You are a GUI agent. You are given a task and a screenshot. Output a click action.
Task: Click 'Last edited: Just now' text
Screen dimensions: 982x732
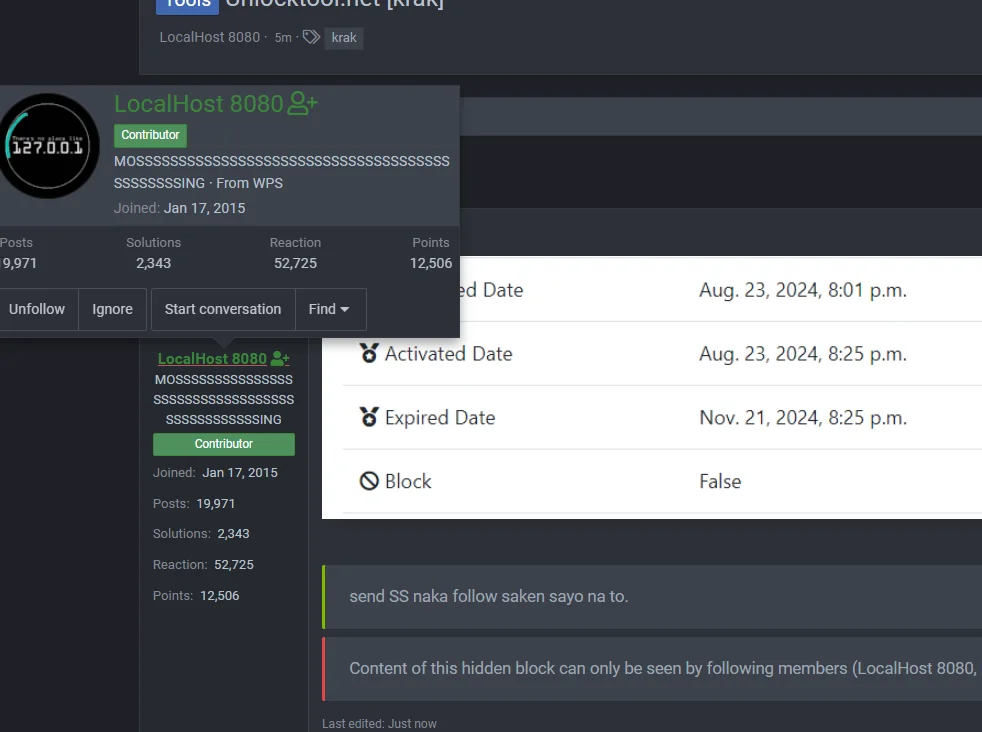[380, 724]
